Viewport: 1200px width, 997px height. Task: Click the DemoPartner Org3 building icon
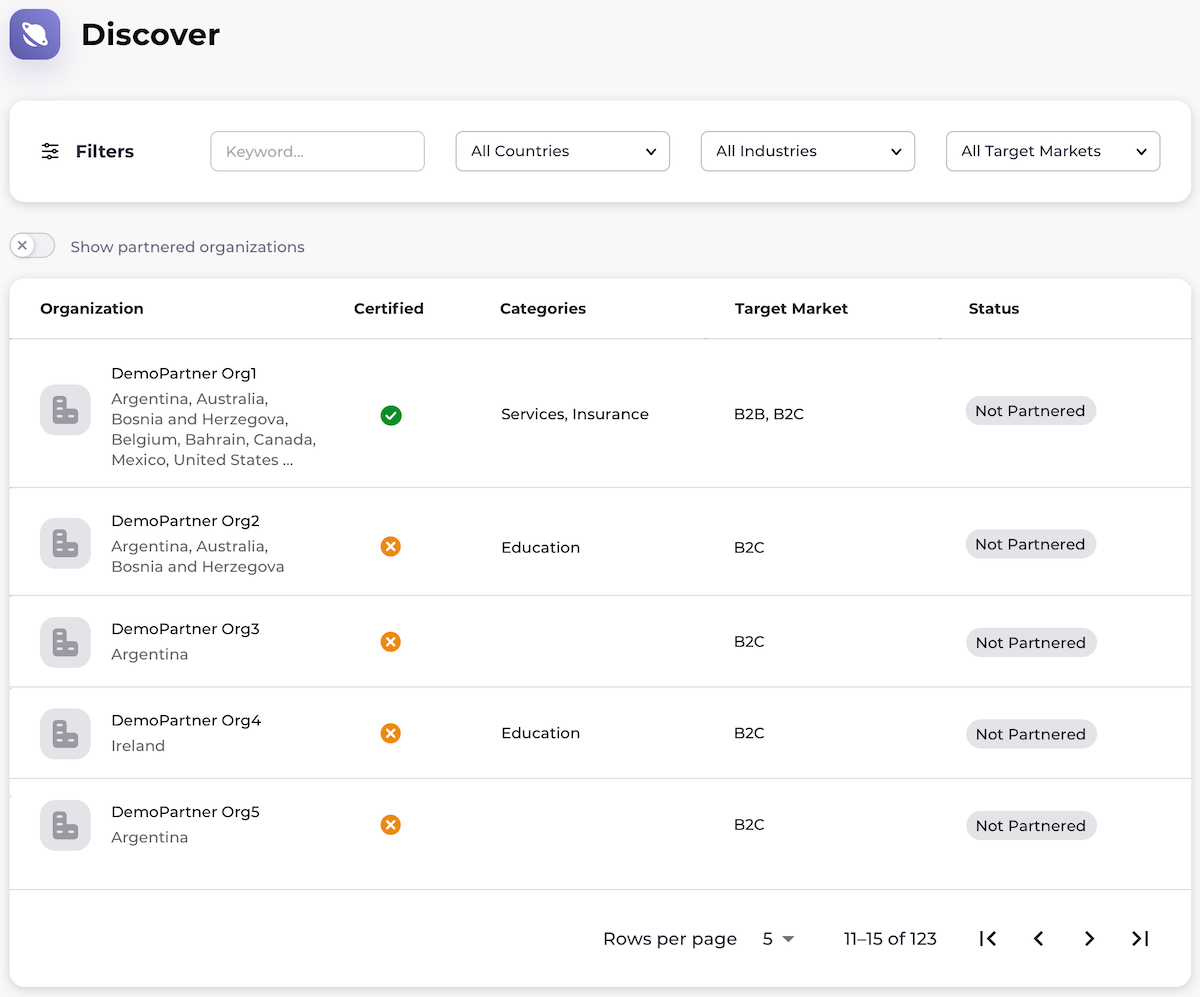click(x=65, y=642)
